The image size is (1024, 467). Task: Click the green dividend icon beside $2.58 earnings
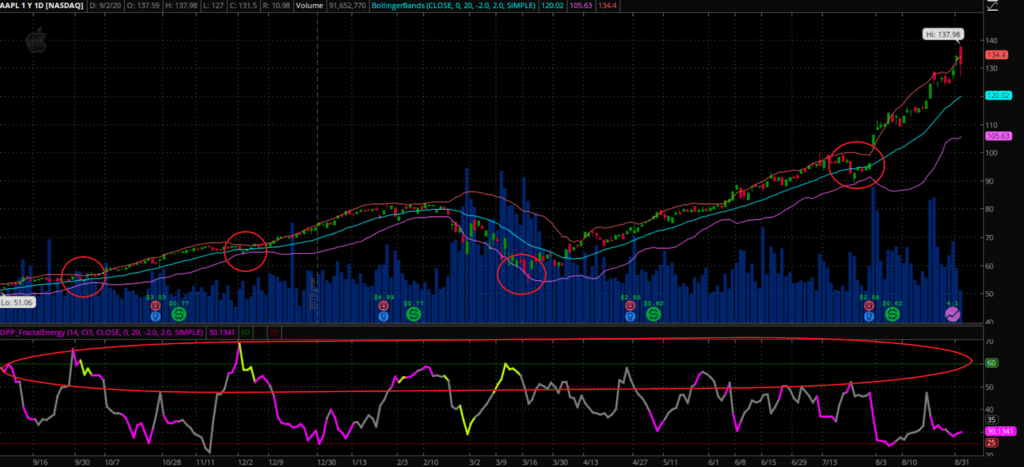pyautogui.click(x=892, y=315)
